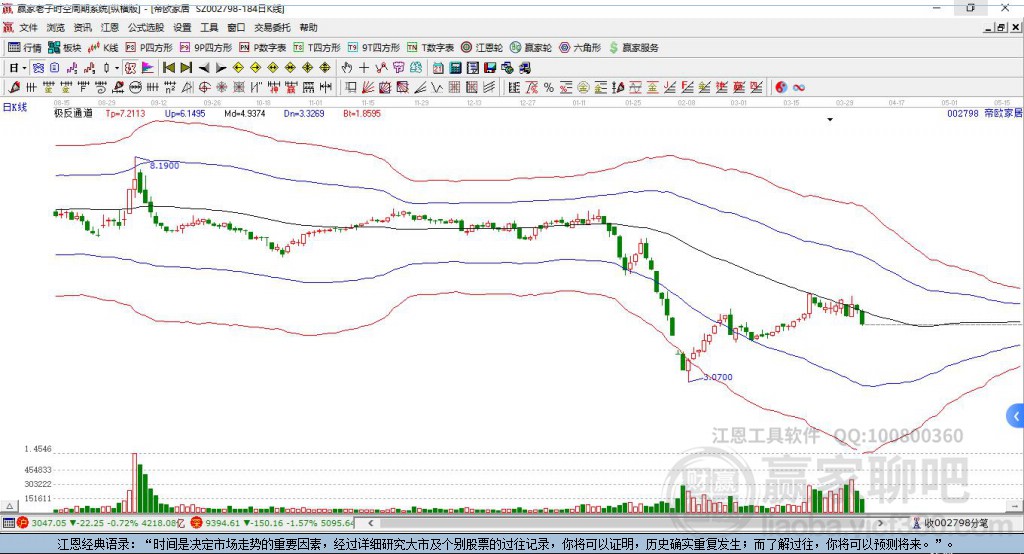Click the red floppy save icon
1024x554 pixels.
coord(490,68)
